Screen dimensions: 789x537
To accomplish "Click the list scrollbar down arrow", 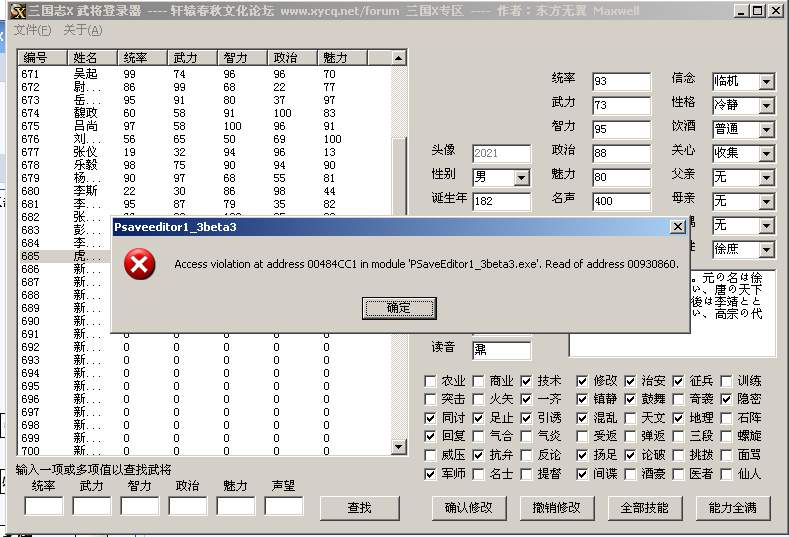I will [x=399, y=451].
